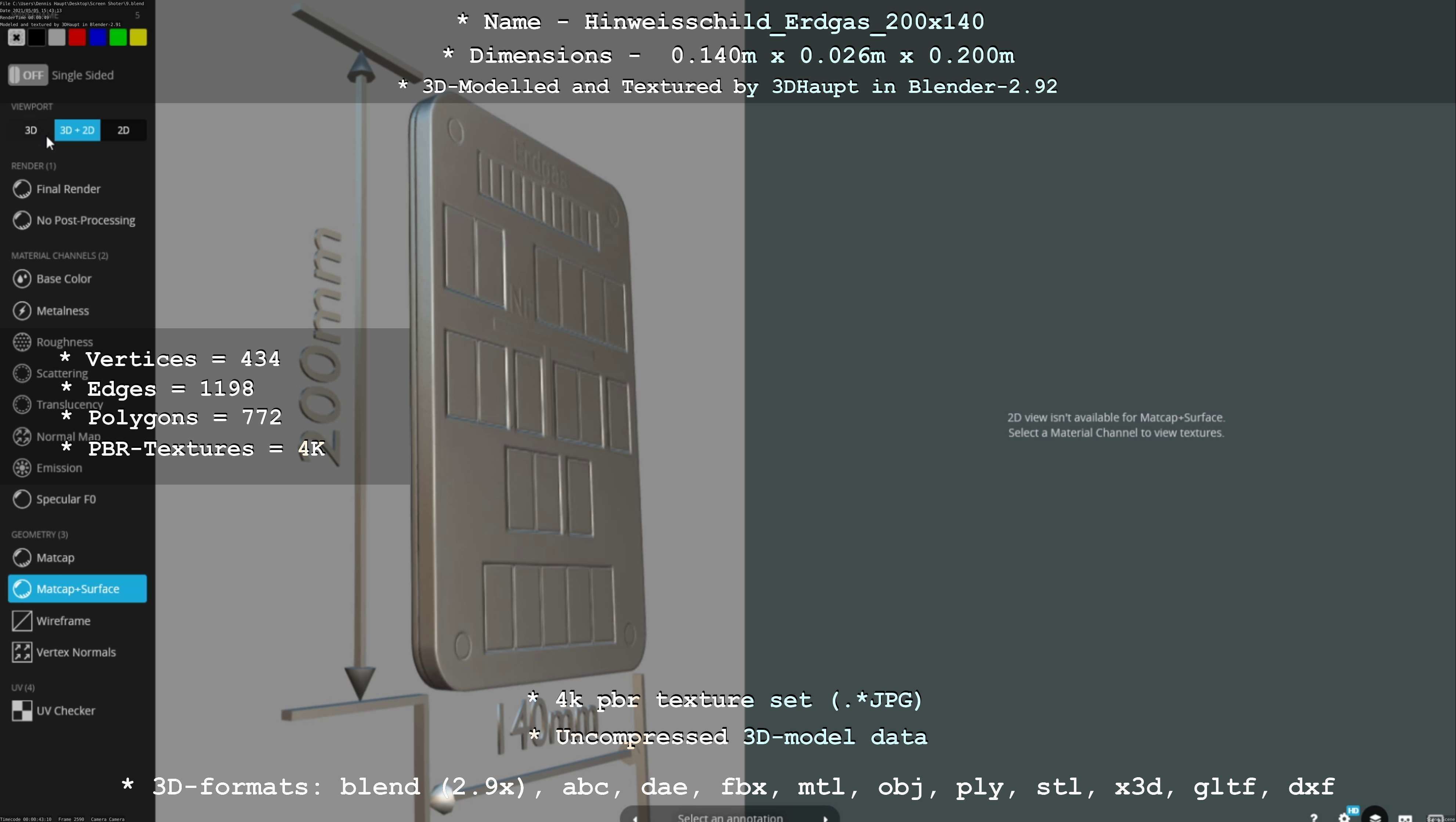Pick the gray background swatch

click(57, 38)
